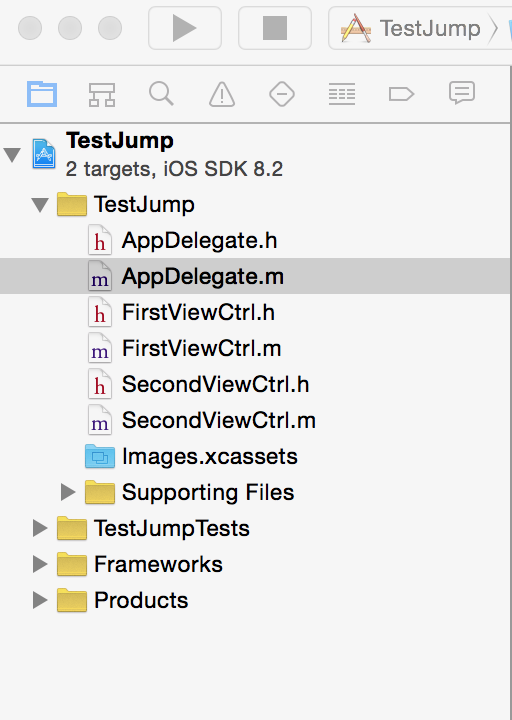Show the Report navigator speech bubble icon
Screen dimensions: 512x720
click(x=461, y=93)
